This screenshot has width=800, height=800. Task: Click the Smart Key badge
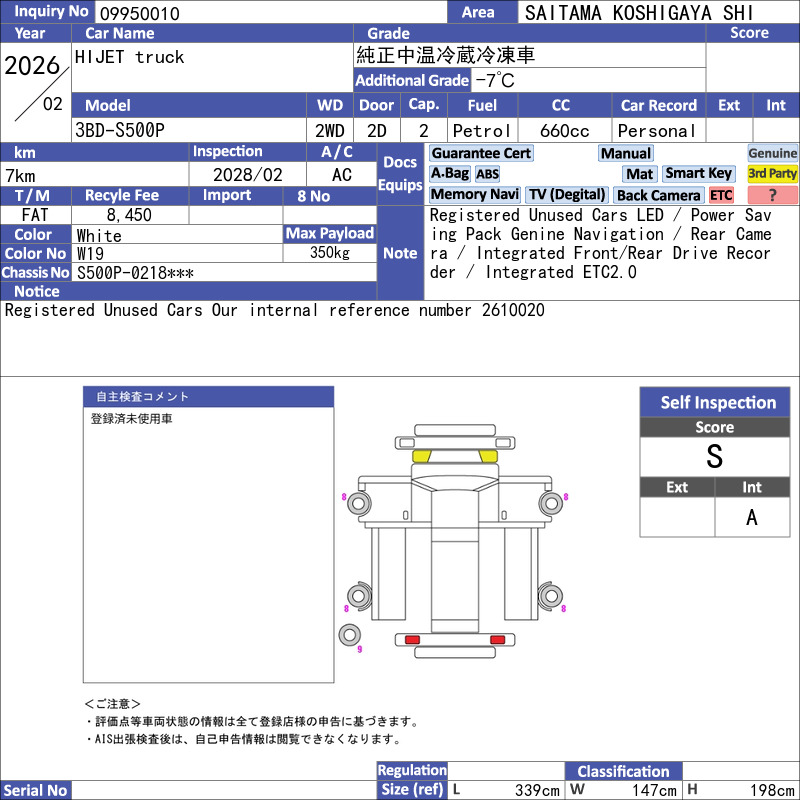point(699,173)
